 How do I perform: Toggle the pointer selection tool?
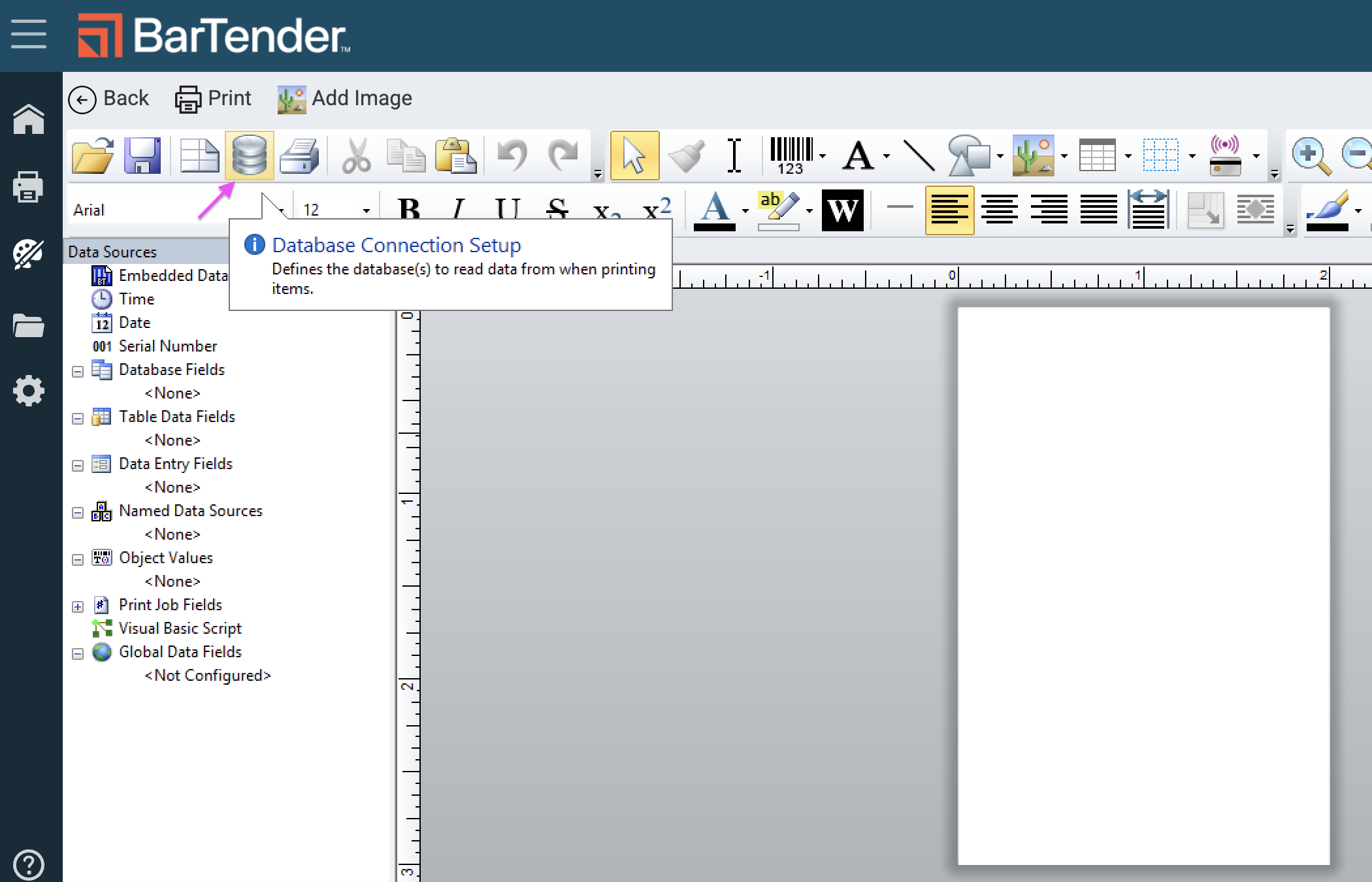[x=634, y=155]
